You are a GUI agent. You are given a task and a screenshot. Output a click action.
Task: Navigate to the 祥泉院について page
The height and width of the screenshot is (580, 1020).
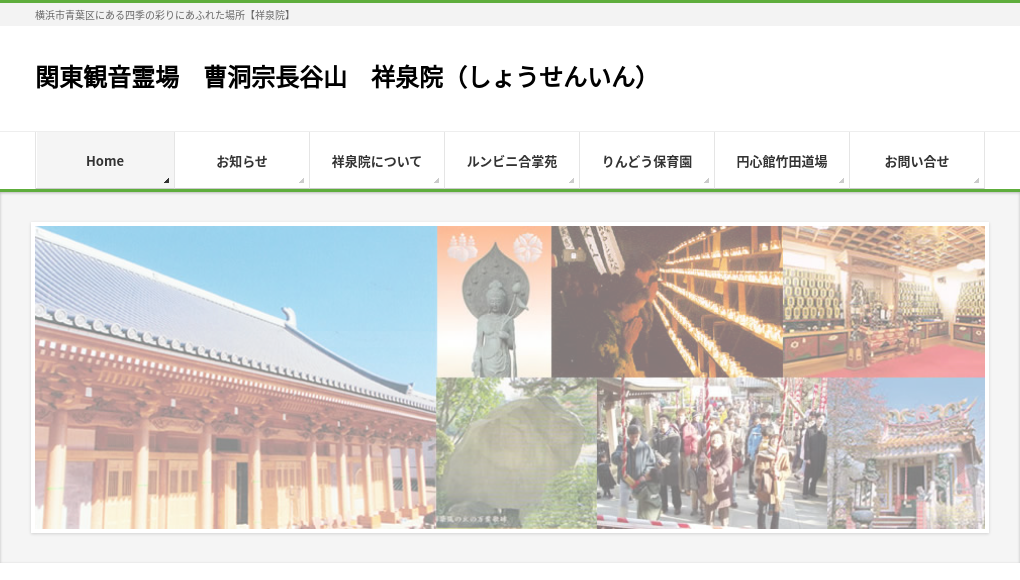pyautogui.click(x=376, y=160)
